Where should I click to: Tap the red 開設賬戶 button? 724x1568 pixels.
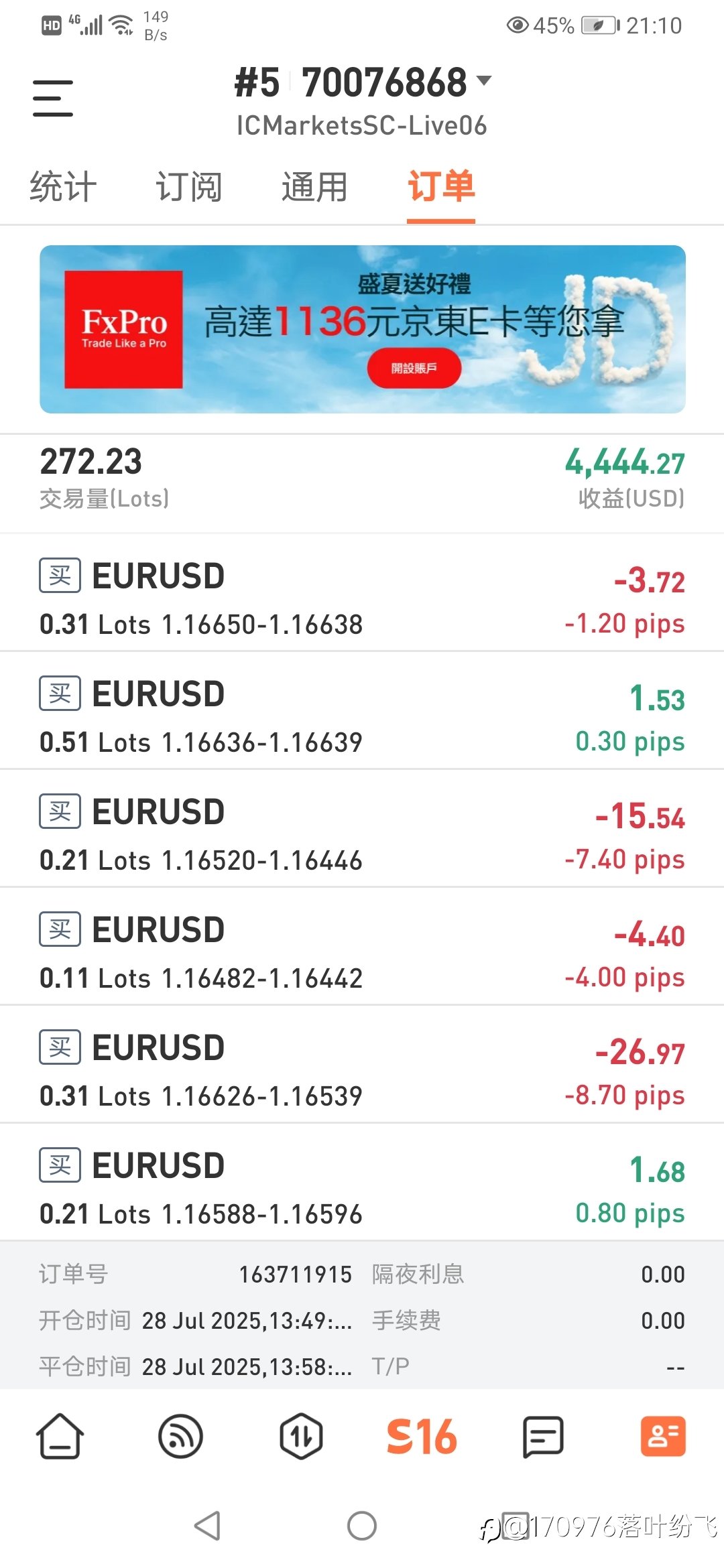tap(414, 368)
